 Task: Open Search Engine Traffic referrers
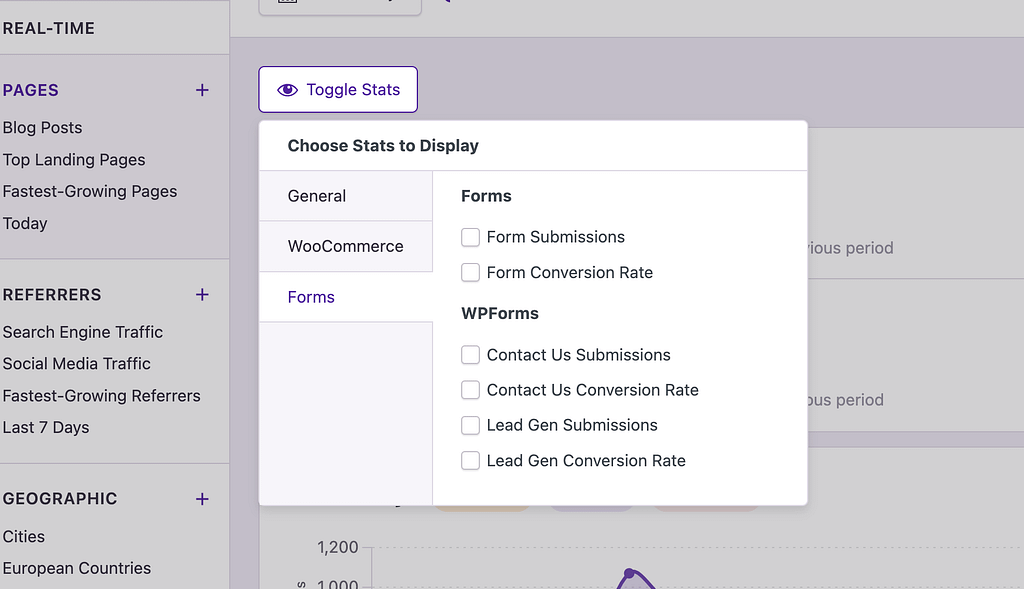83,332
